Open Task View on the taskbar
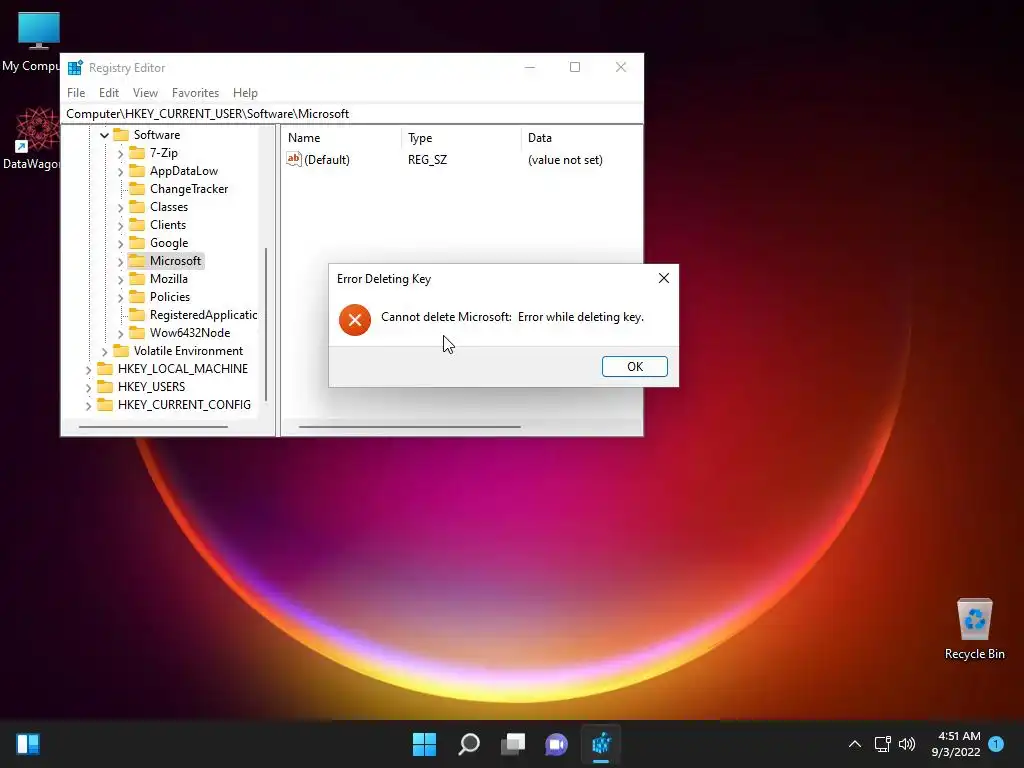Viewport: 1024px width, 768px height. (513, 744)
